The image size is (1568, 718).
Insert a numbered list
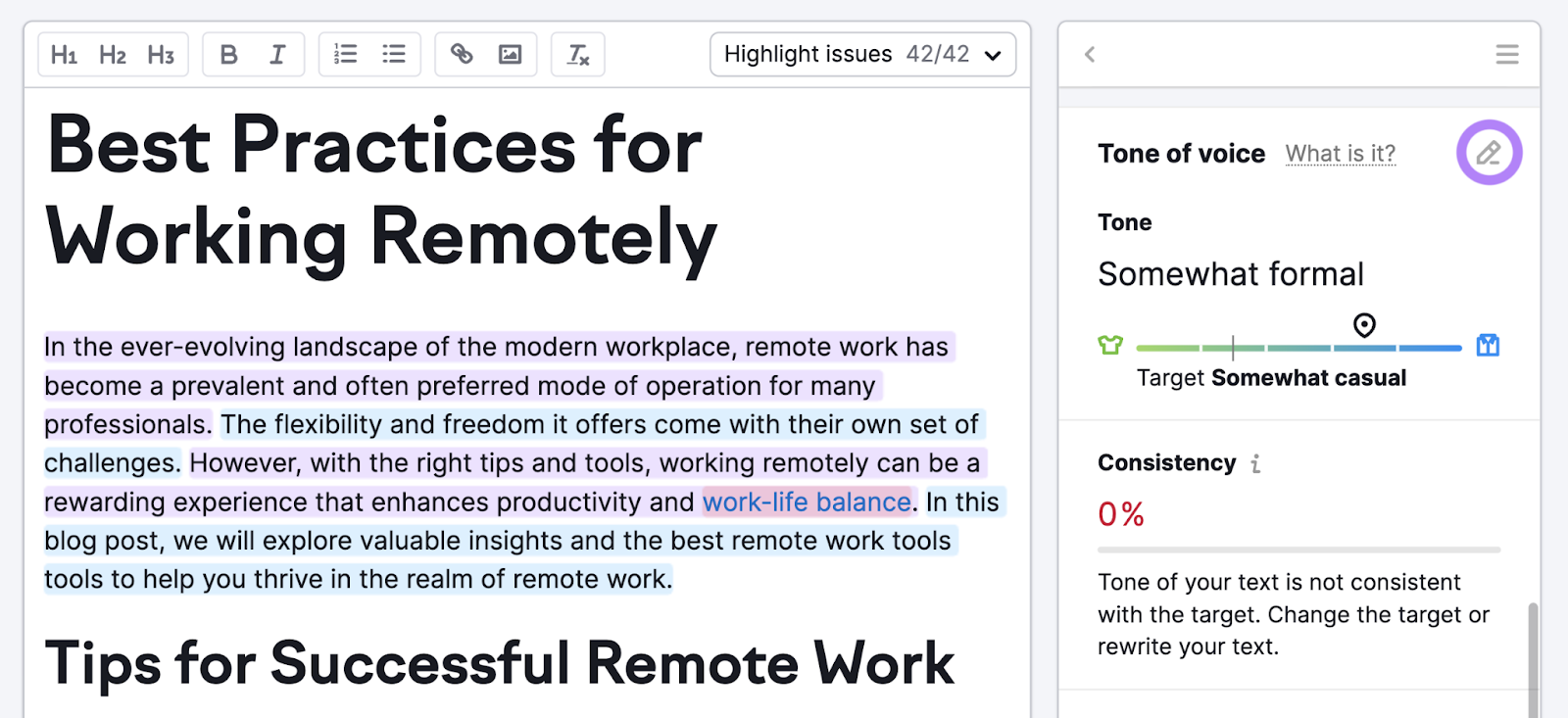(345, 54)
